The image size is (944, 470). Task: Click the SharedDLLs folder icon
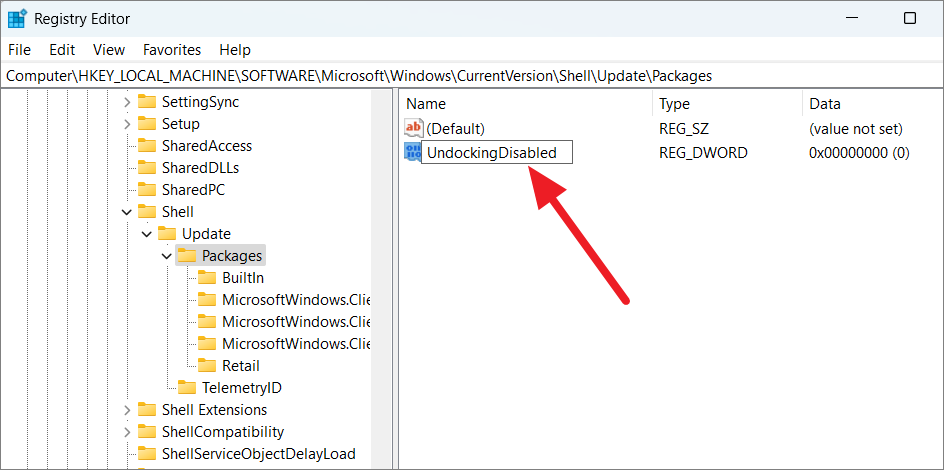(x=147, y=168)
